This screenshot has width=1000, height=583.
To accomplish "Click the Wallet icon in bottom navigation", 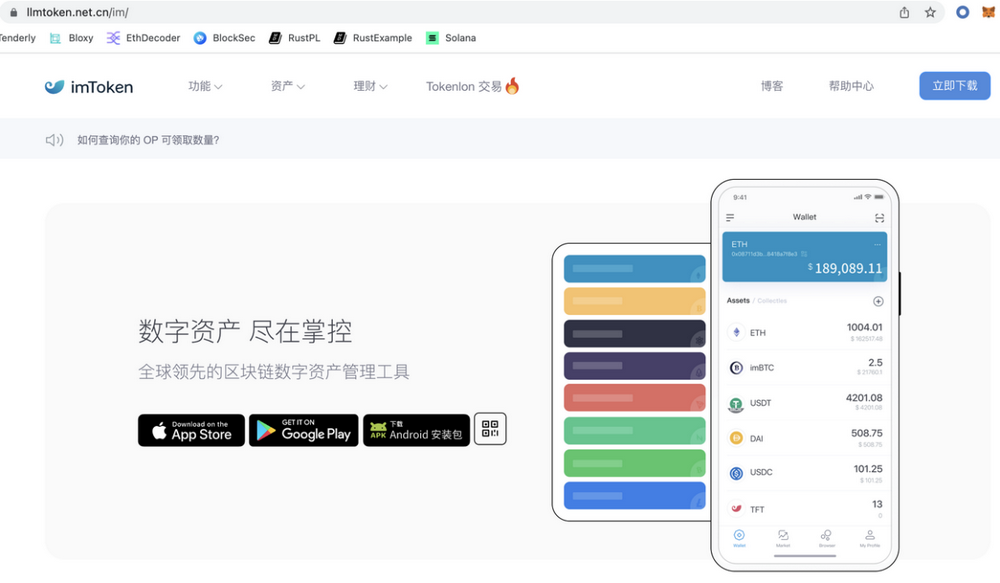I will 739,534.
